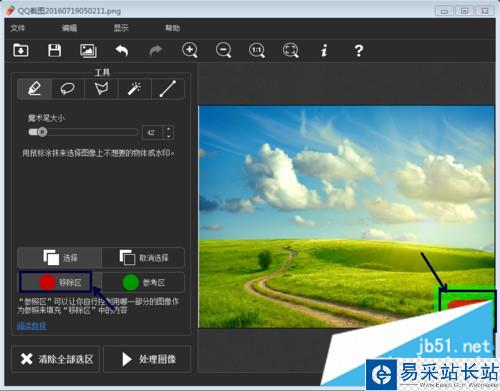Open the 文件 menu
This screenshot has height=391, width=500.
pyautogui.click(x=18, y=28)
